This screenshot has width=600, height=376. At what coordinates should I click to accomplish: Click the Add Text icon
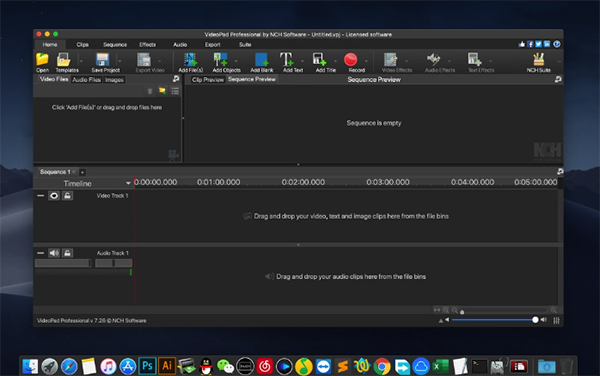pyautogui.click(x=287, y=60)
